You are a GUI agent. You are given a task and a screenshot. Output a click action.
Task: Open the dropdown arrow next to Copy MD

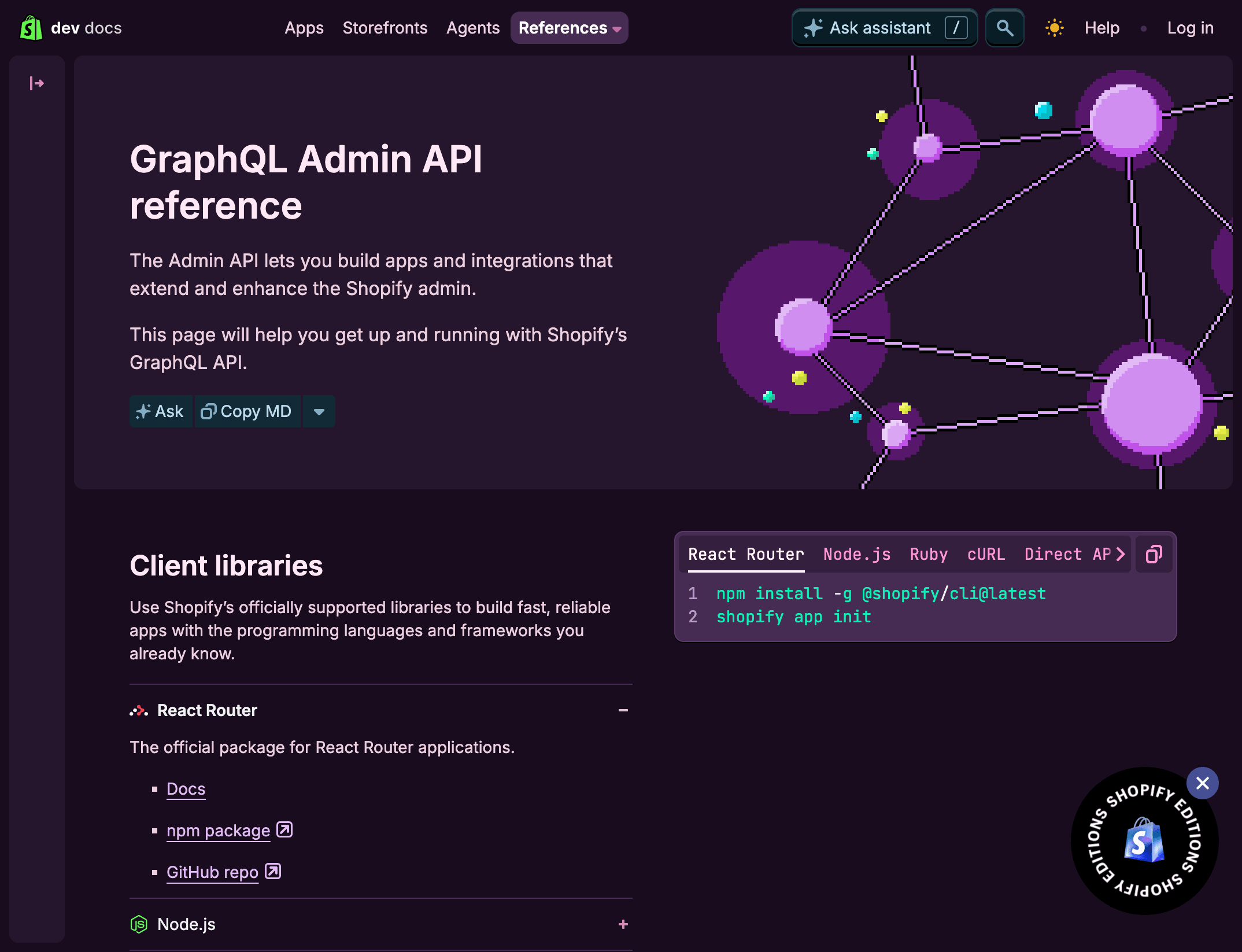point(319,411)
